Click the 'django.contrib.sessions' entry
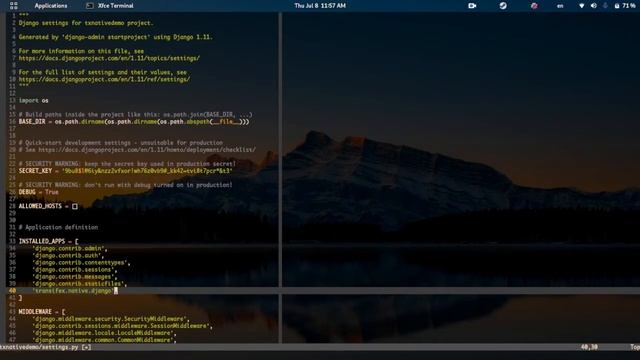 pyautogui.click(x=75, y=269)
